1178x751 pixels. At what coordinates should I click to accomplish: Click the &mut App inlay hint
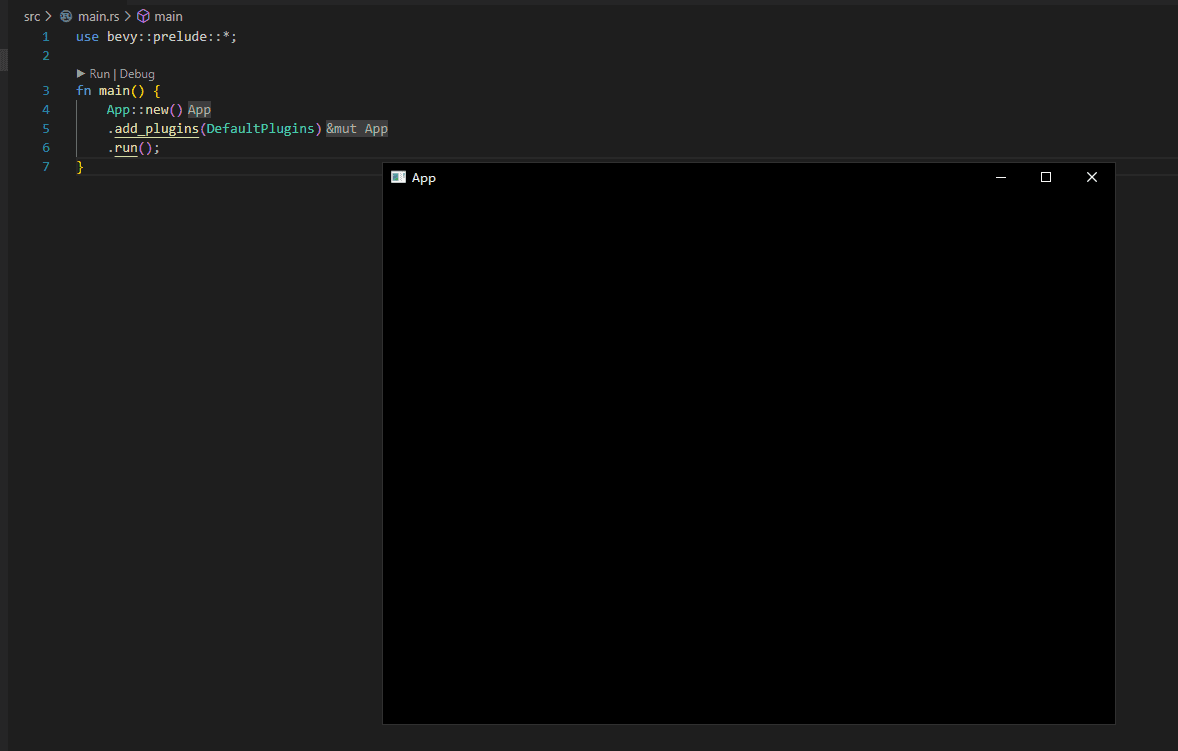357,129
